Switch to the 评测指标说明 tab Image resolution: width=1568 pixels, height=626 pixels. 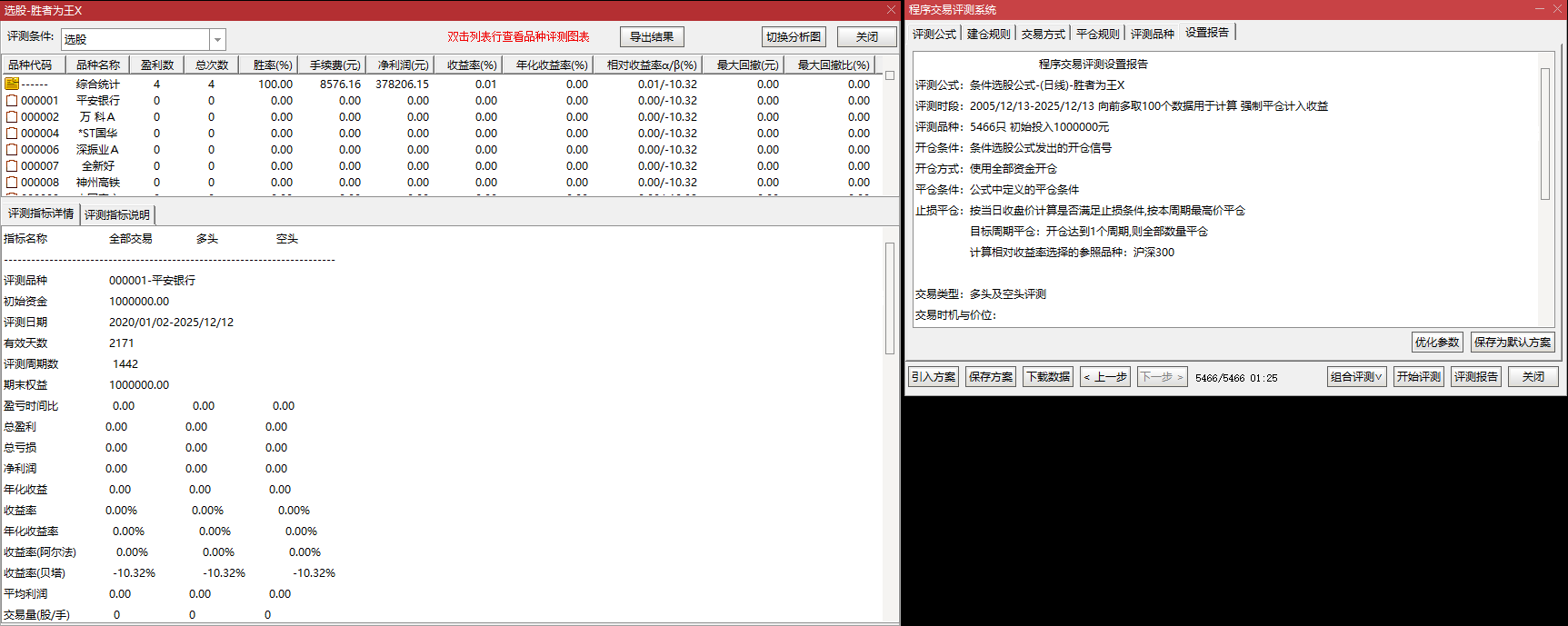point(117,215)
